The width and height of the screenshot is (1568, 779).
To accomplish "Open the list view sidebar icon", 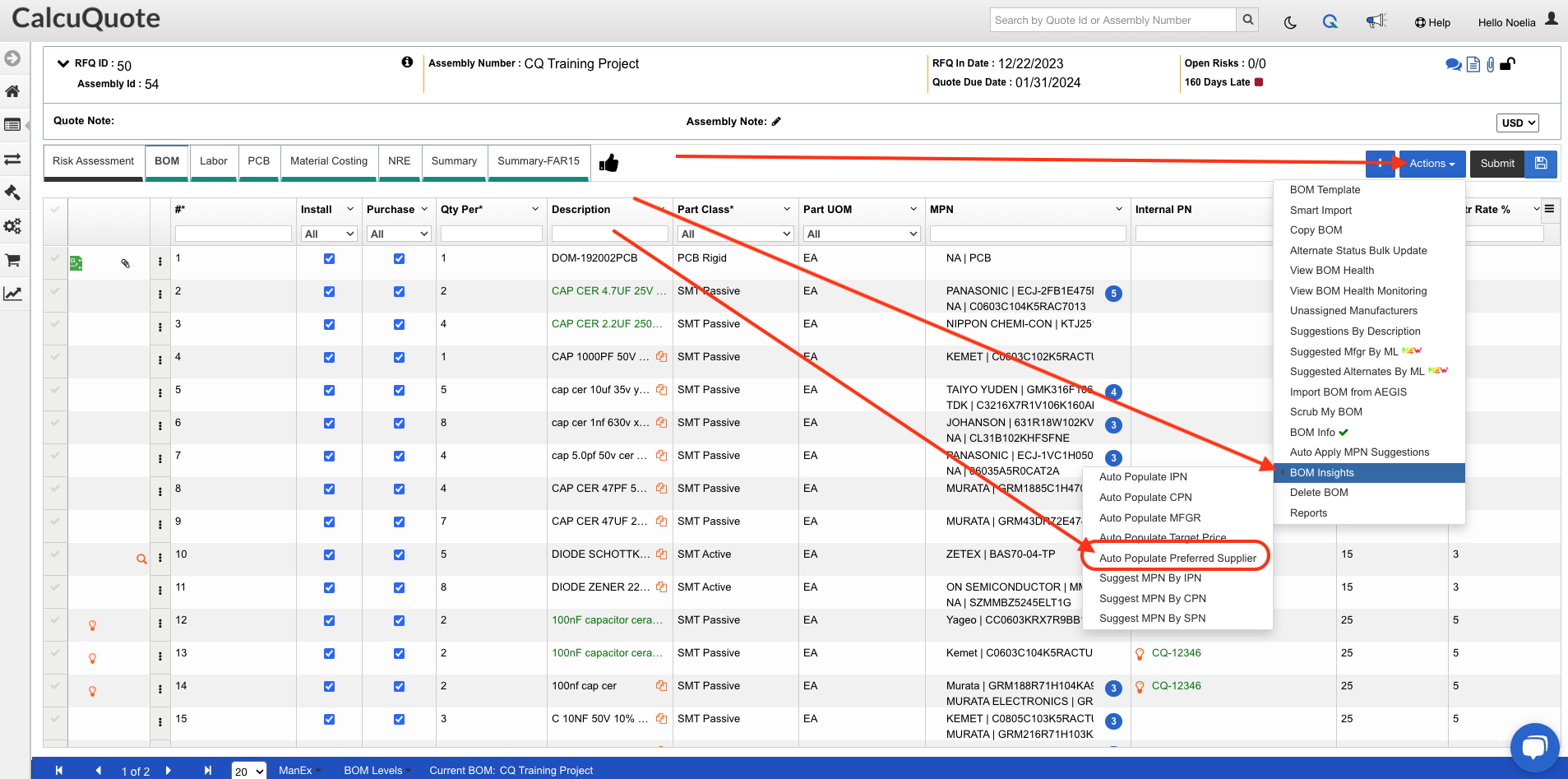I will [12, 125].
